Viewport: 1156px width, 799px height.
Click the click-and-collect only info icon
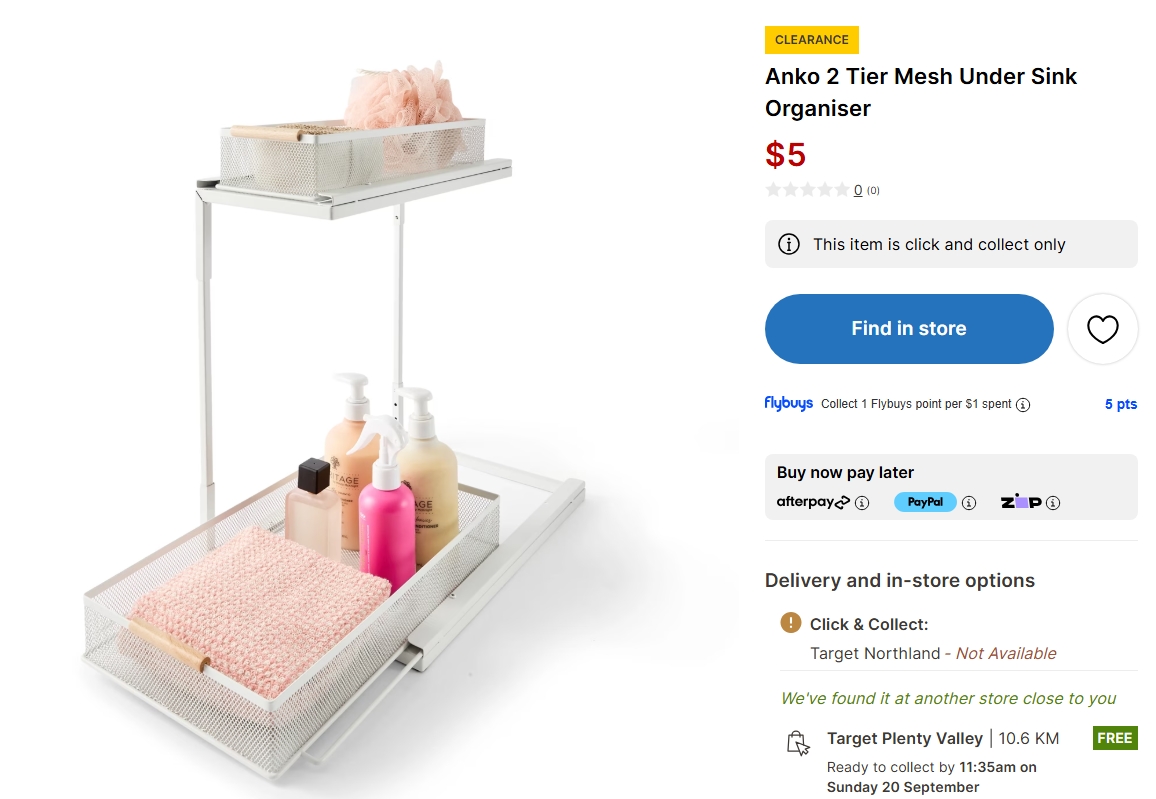789,244
